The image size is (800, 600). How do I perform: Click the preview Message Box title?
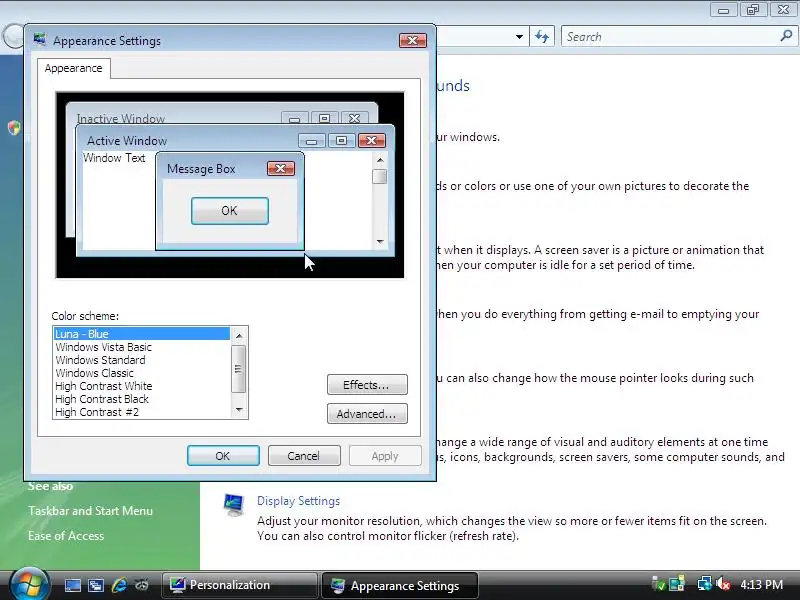[x=201, y=169]
